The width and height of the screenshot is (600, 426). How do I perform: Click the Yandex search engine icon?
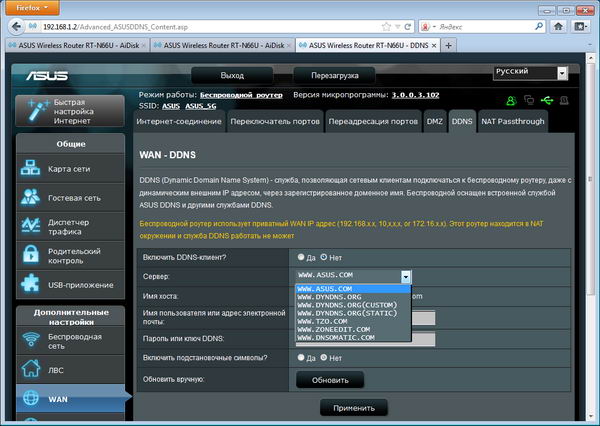coord(425,27)
